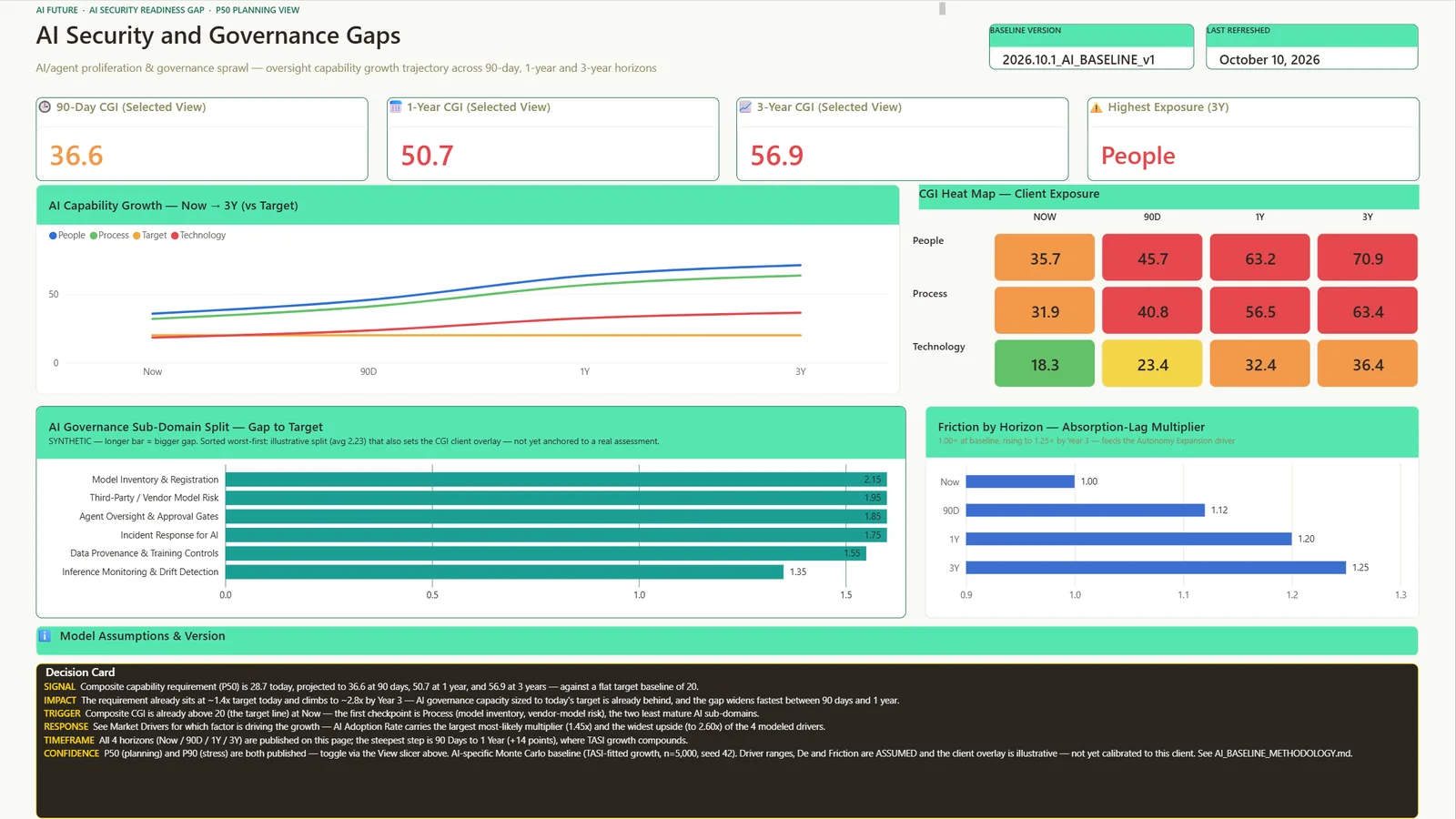Click the Decision Card heading
This screenshot has height=819, width=1456.
tap(80, 672)
